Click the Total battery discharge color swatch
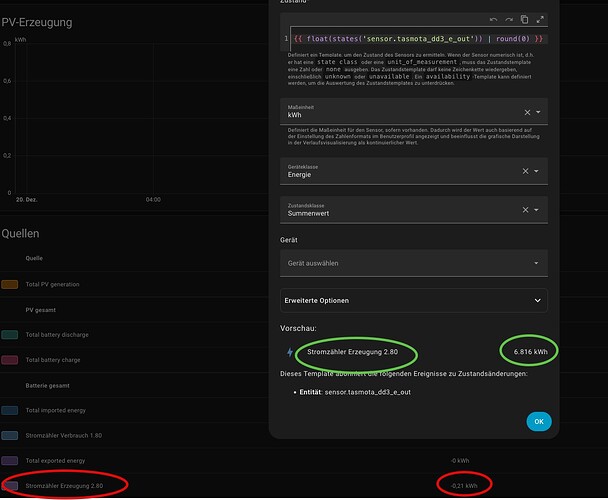608x500 pixels. [10, 335]
